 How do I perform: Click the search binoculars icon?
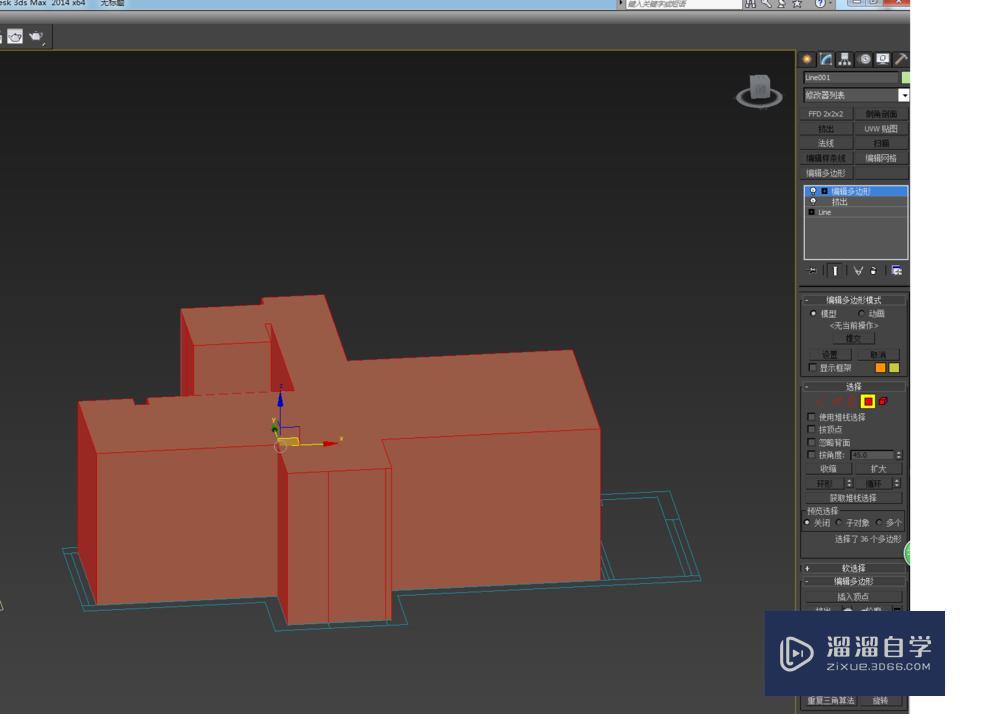pyautogui.click(x=751, y=3)
